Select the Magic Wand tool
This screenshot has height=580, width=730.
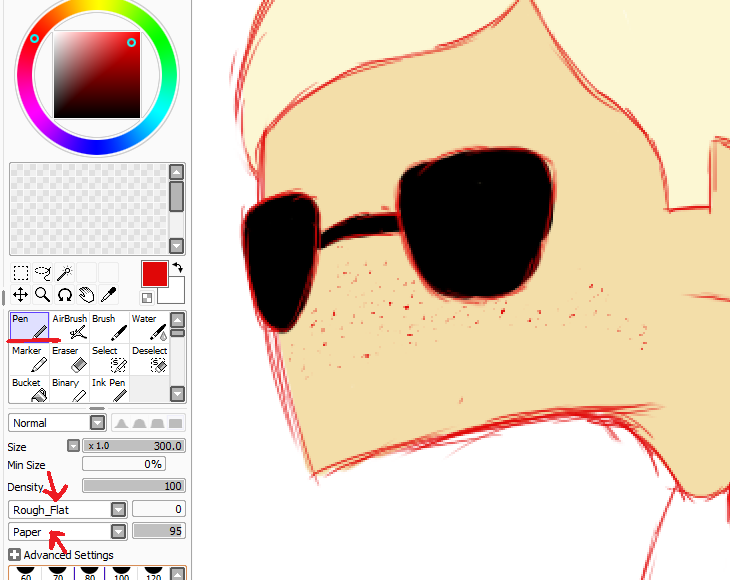coord(65,273)
